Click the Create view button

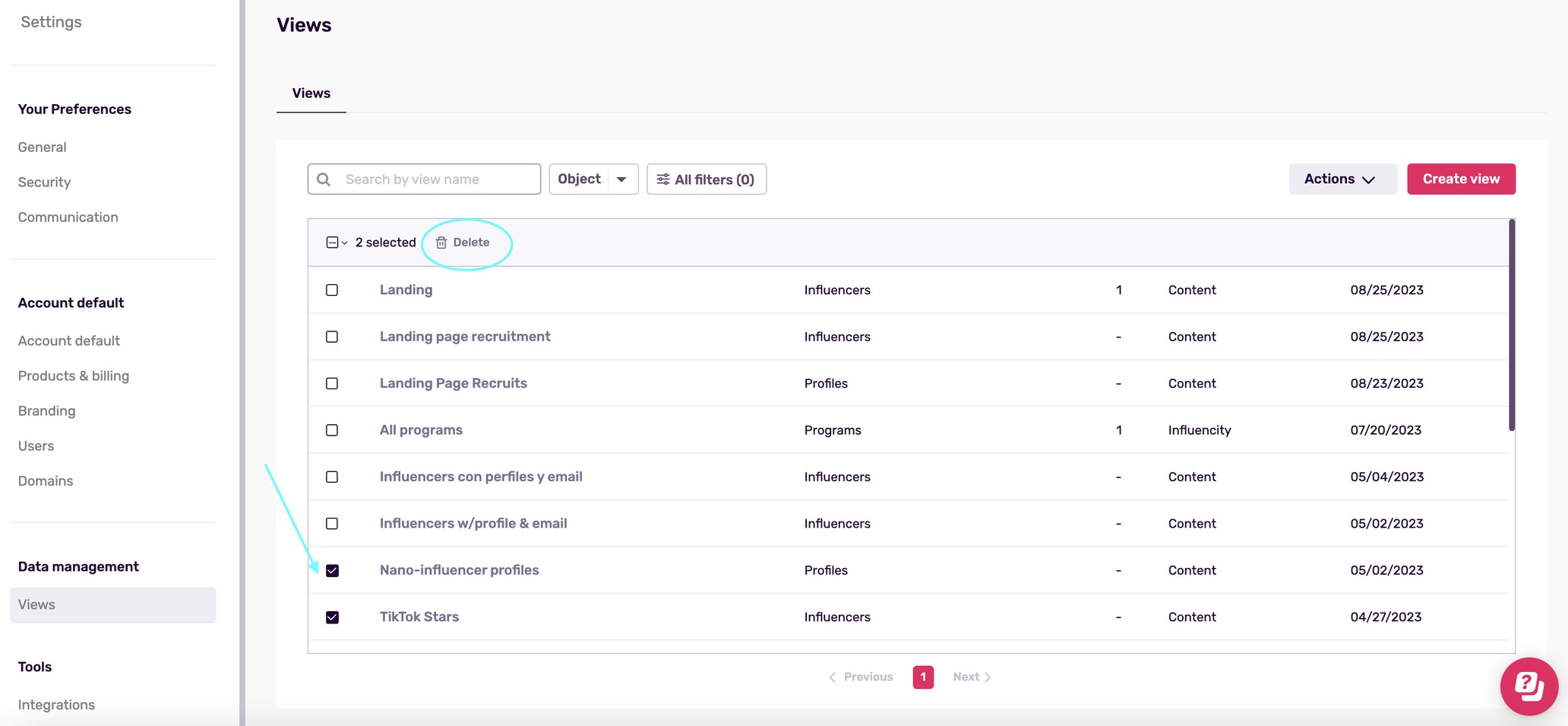1461,179
